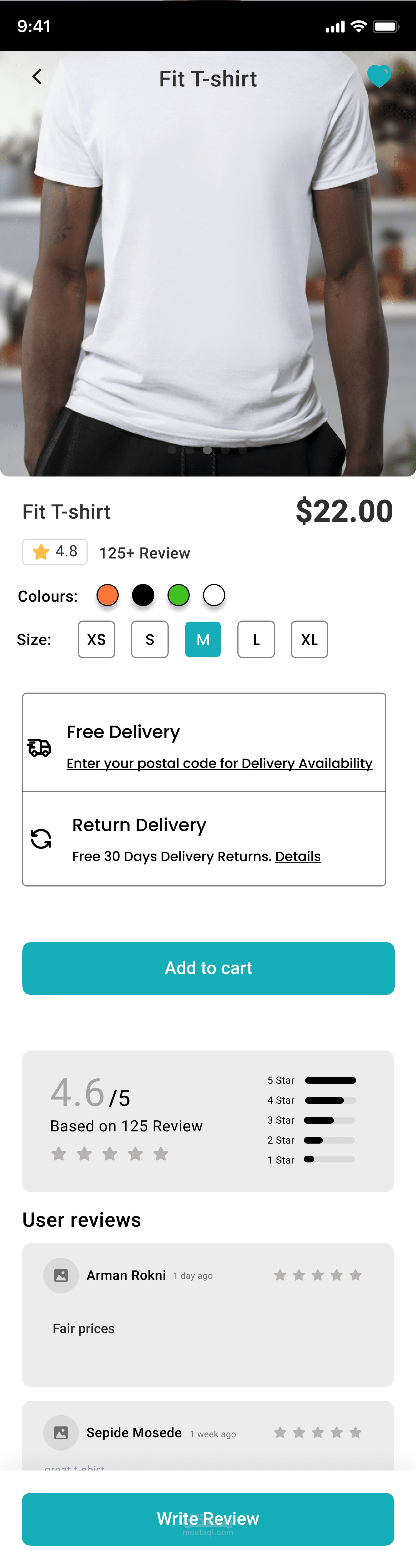
Task: Click the return arrows refresh icon
Action: pyautogui.click(x=41, y=839)
